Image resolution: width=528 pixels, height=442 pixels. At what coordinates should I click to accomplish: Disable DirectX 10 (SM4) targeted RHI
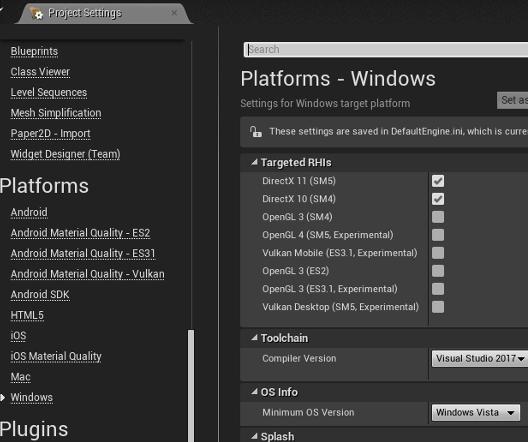[x=438, y=199]
